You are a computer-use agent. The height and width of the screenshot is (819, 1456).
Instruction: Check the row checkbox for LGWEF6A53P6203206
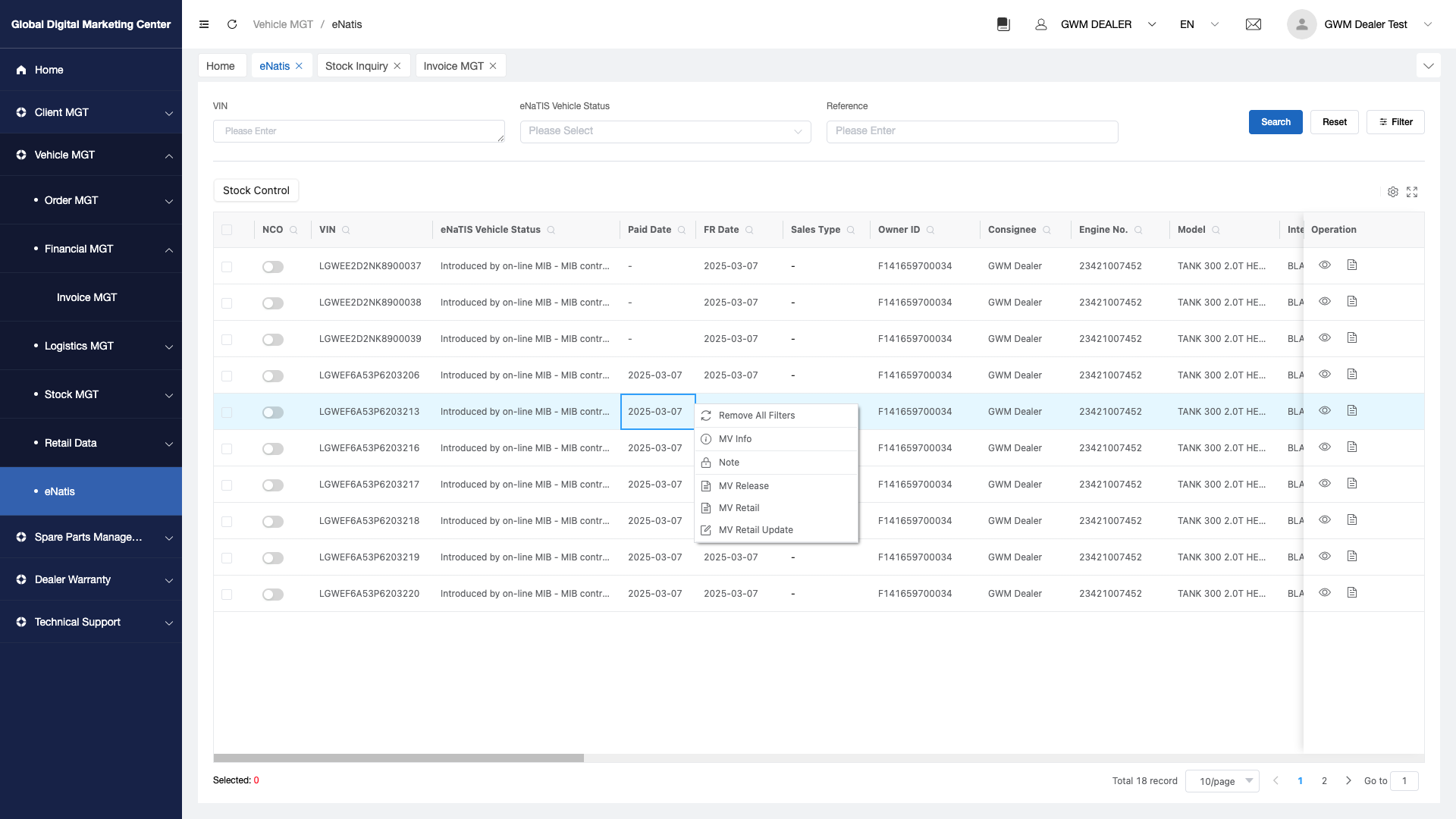(227, 376)
